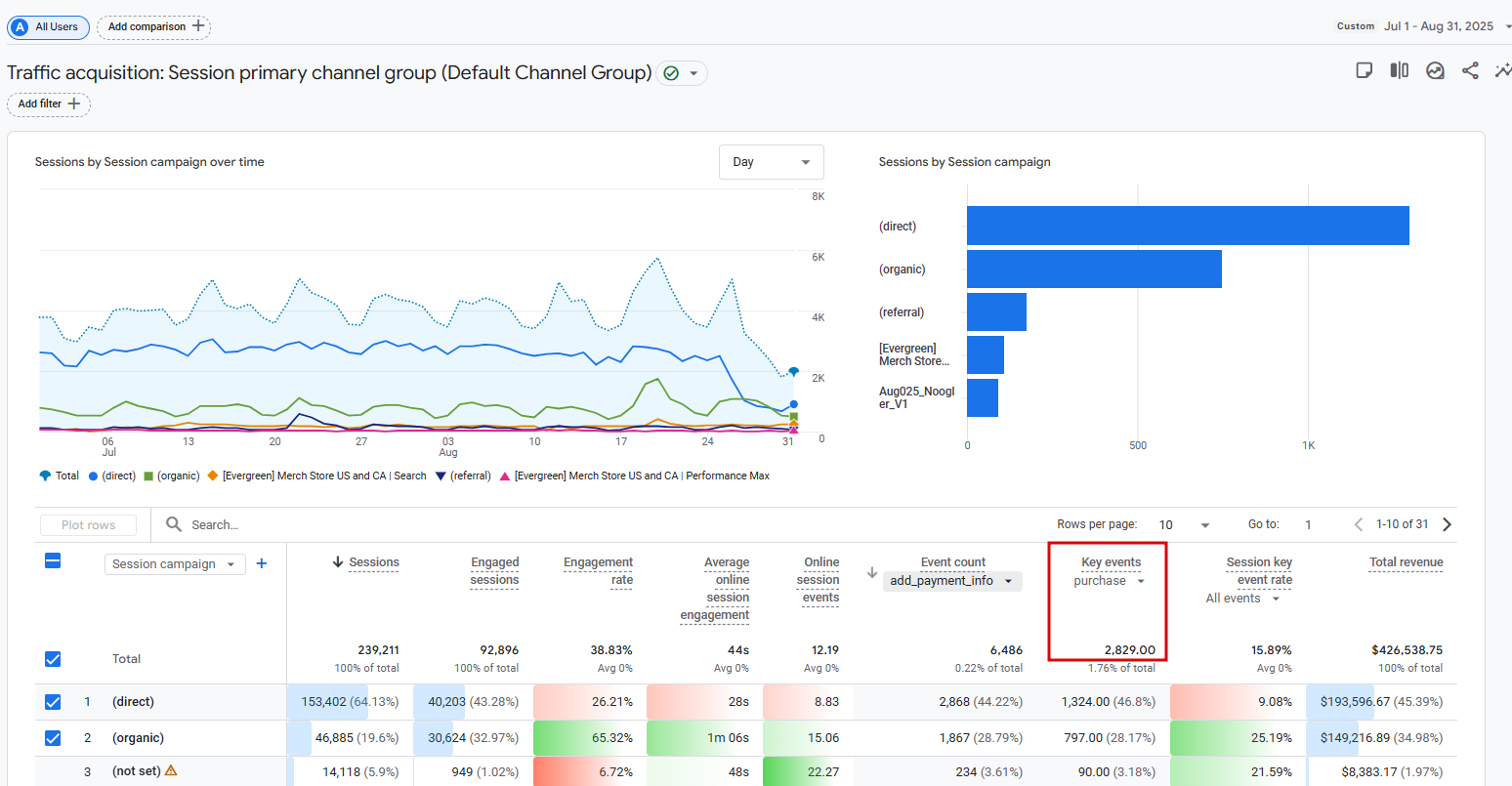
Task: Go to next page of table rows
Action: tap(1448, 524)
